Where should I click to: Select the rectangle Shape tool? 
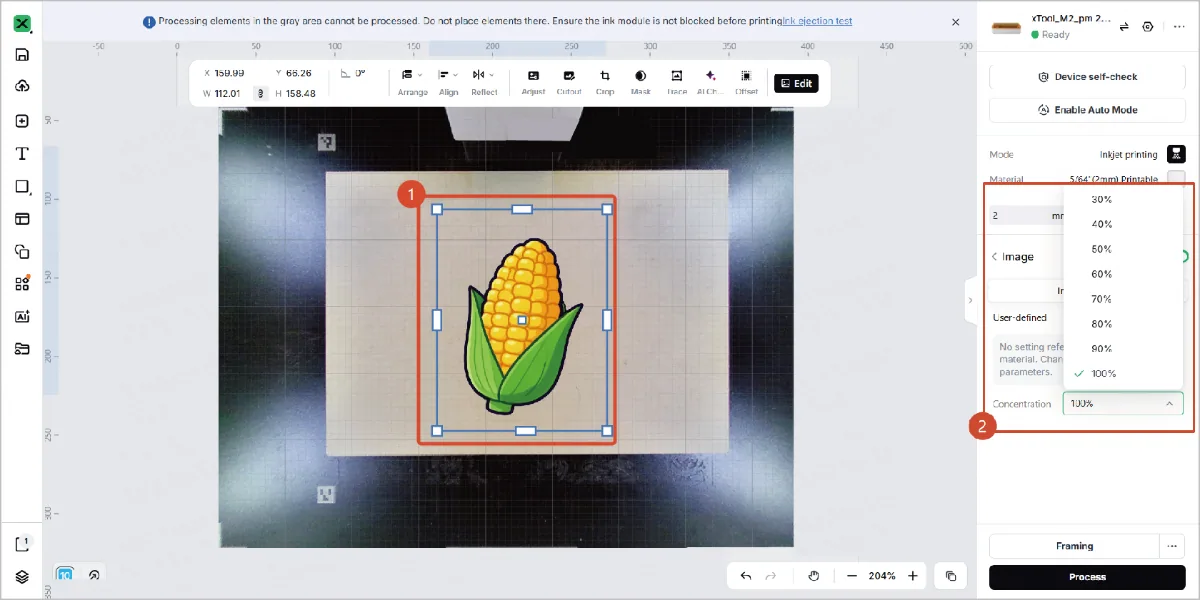tap(22, 187)
